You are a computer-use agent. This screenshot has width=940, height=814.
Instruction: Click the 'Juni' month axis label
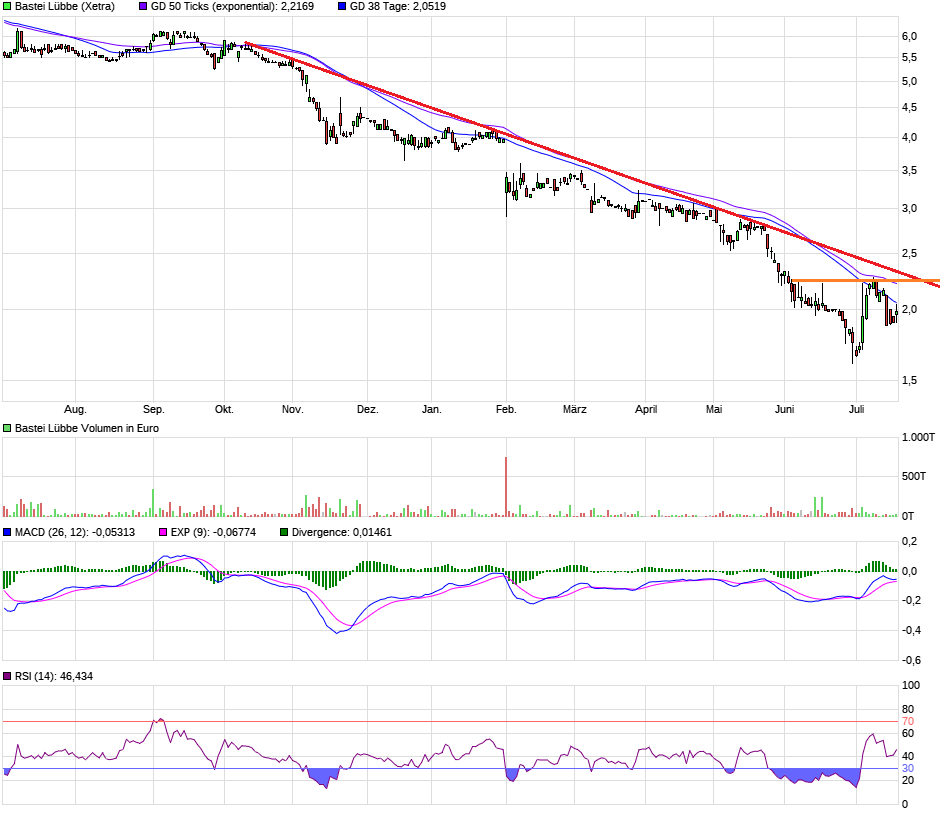[785, 409]
